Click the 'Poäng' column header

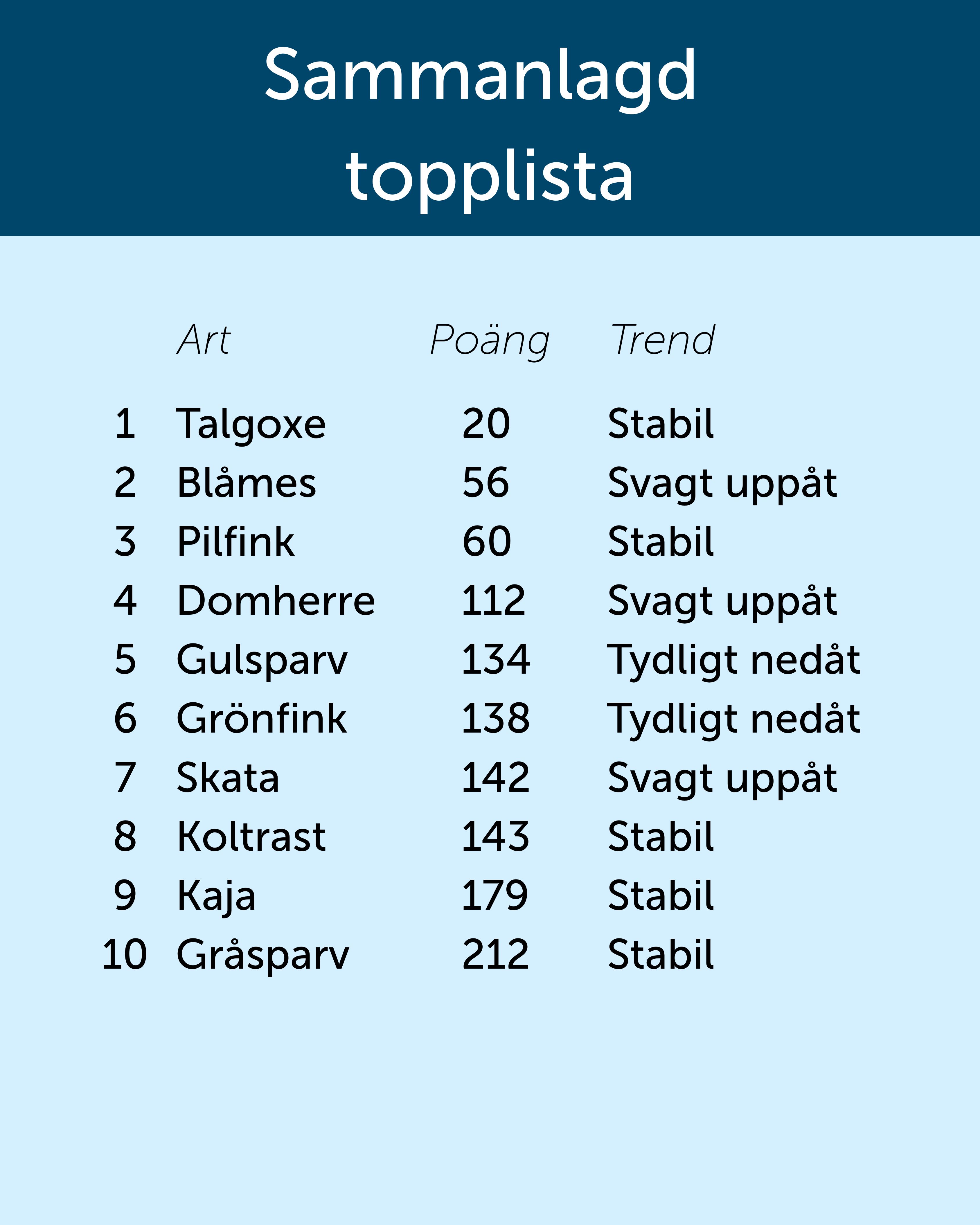pyautogui.click(x=490, y=341)
